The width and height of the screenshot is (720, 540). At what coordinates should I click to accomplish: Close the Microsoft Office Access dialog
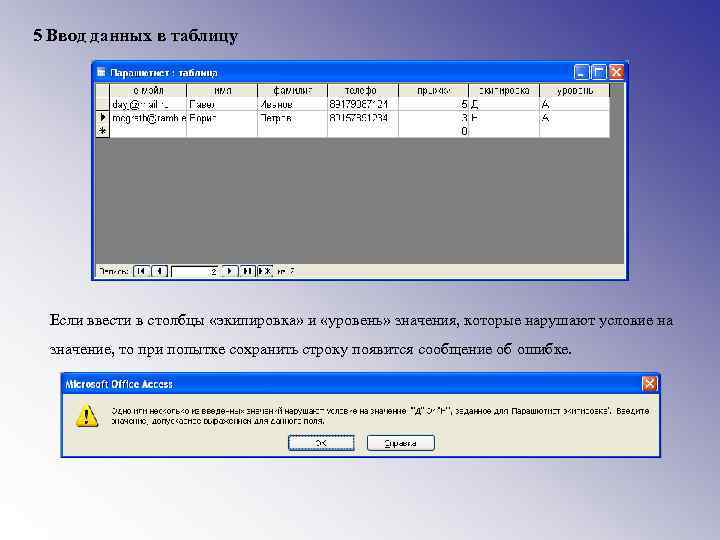(649, 383)
